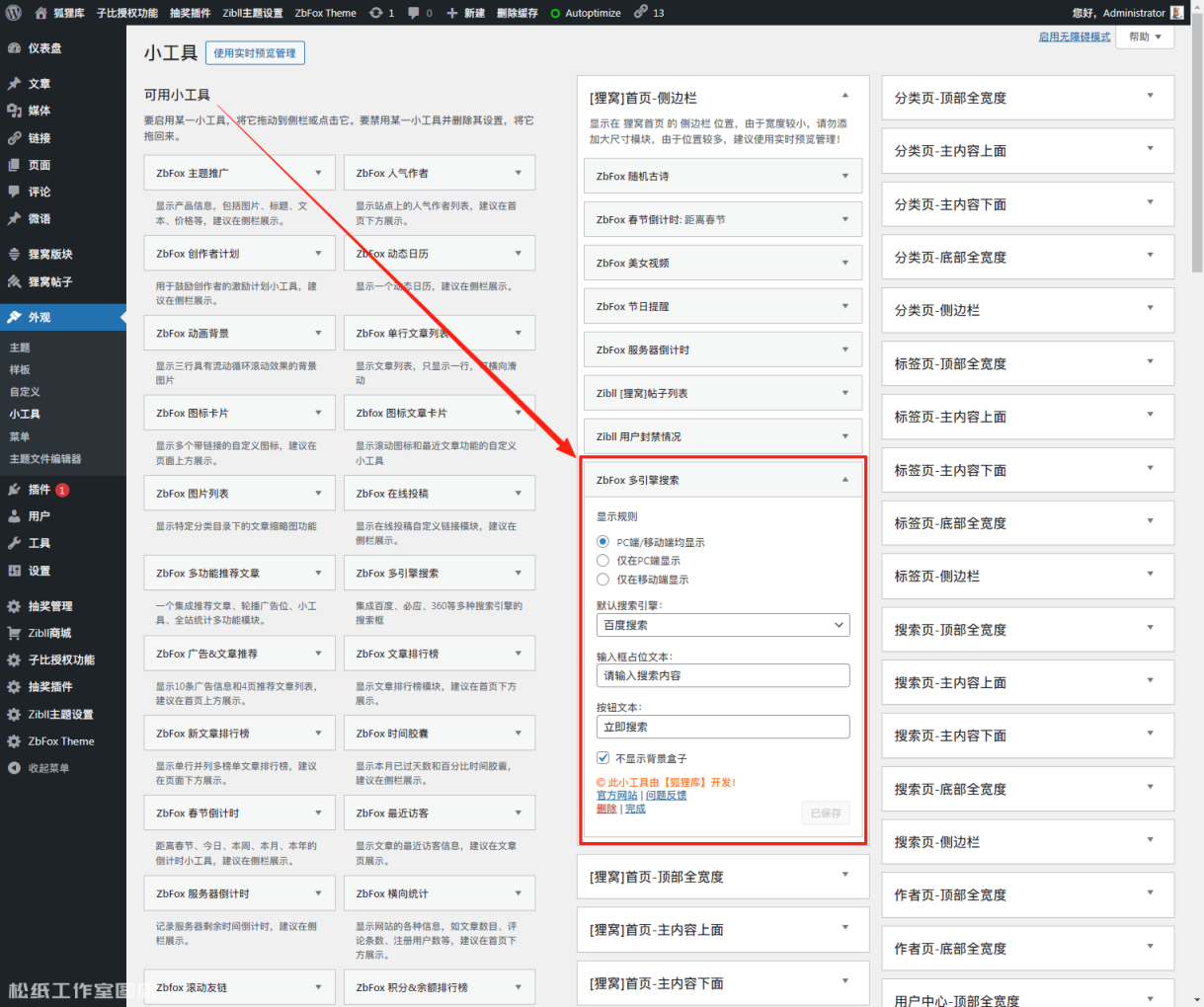The width and height of the screenshot is (1204, 1007).
Task: Select the 仅在PC端显示 radio option
Action: (602, 561)
